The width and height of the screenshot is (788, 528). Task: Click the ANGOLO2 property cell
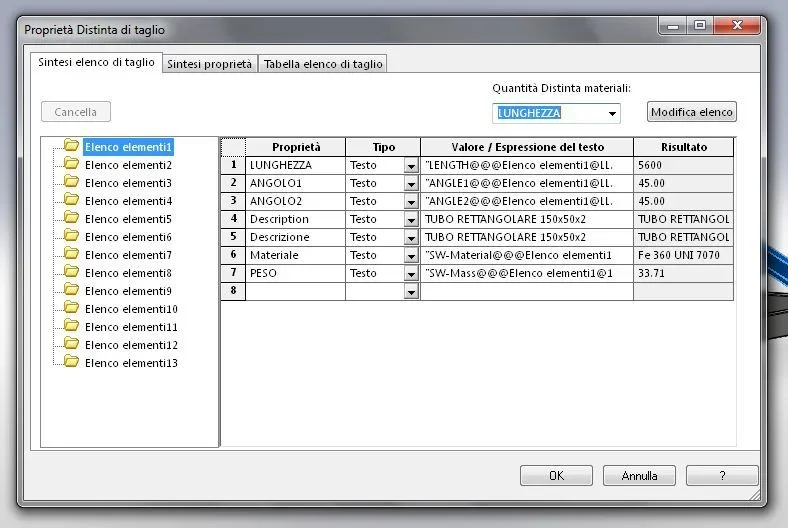(x=296, y=201)
